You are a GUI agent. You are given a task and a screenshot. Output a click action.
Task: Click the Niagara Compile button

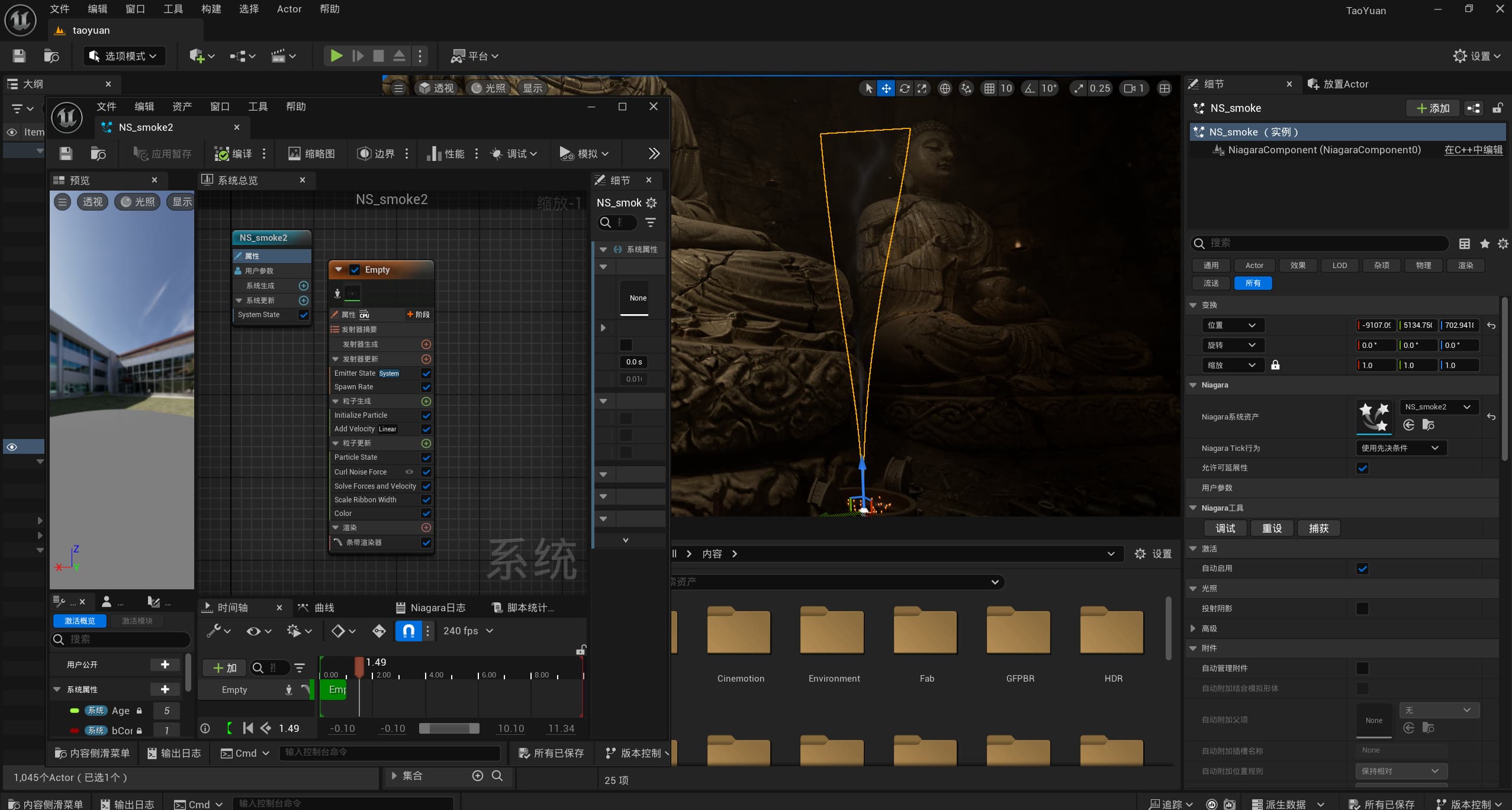tap(233, 154)
